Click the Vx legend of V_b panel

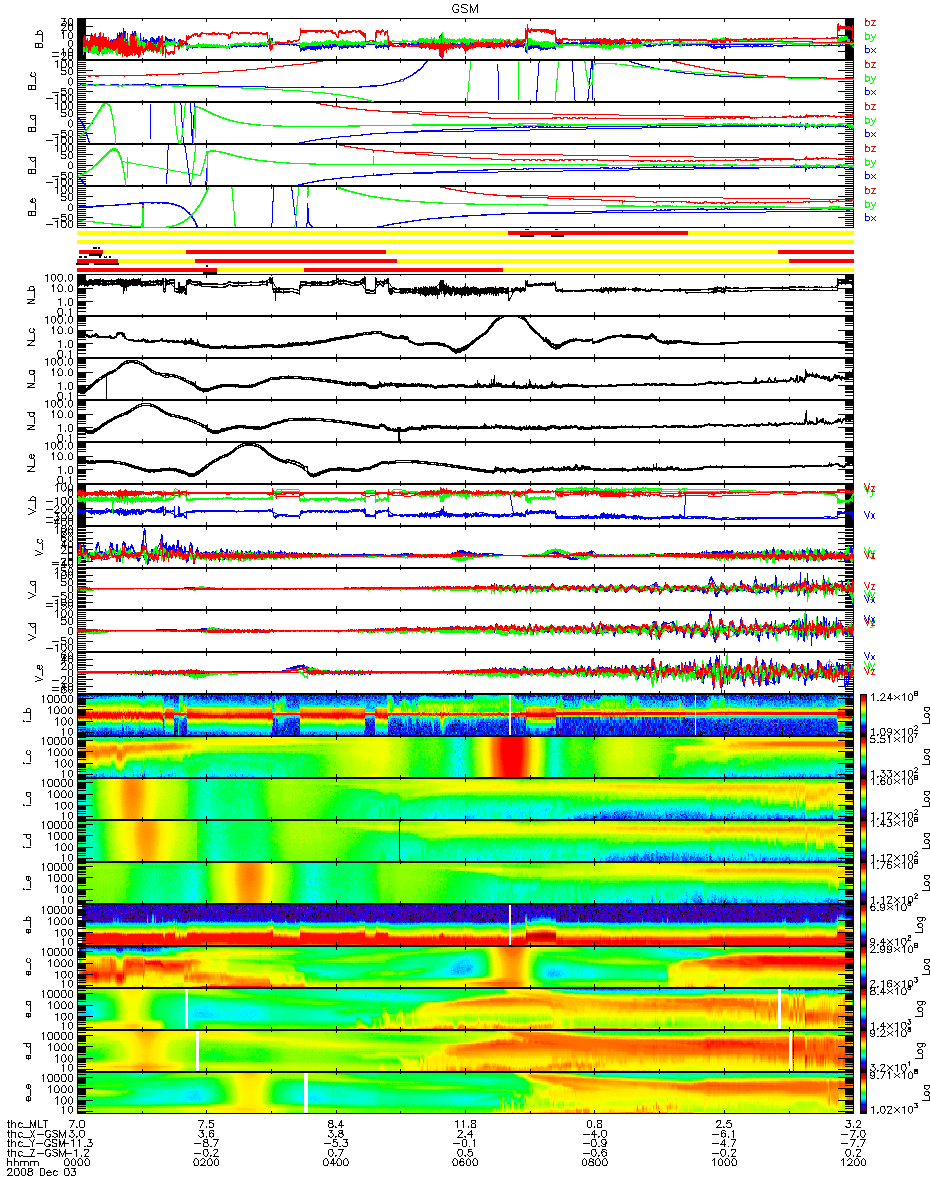tap(869, 515)
